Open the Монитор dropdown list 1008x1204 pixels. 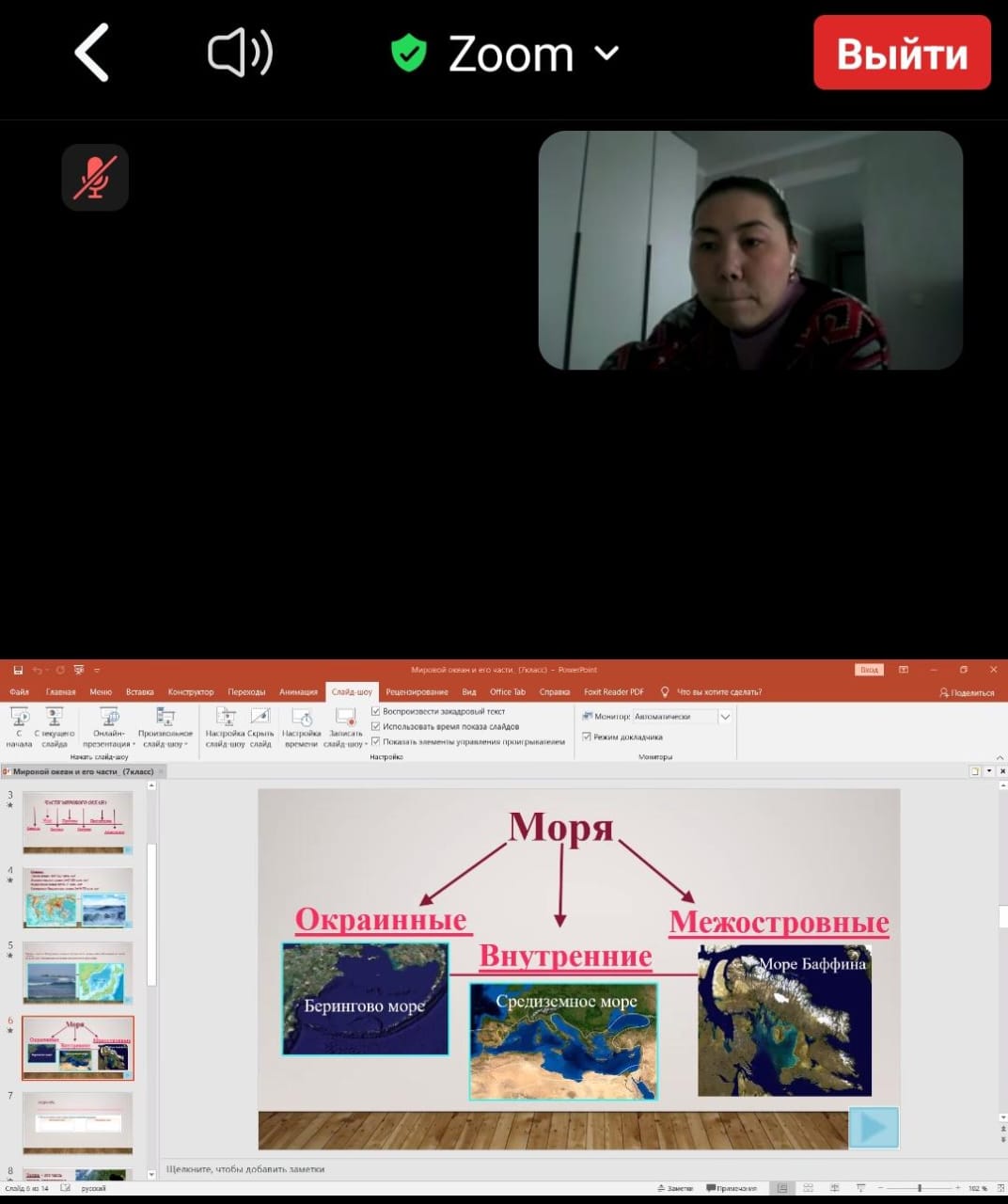(x=725, y=717)
